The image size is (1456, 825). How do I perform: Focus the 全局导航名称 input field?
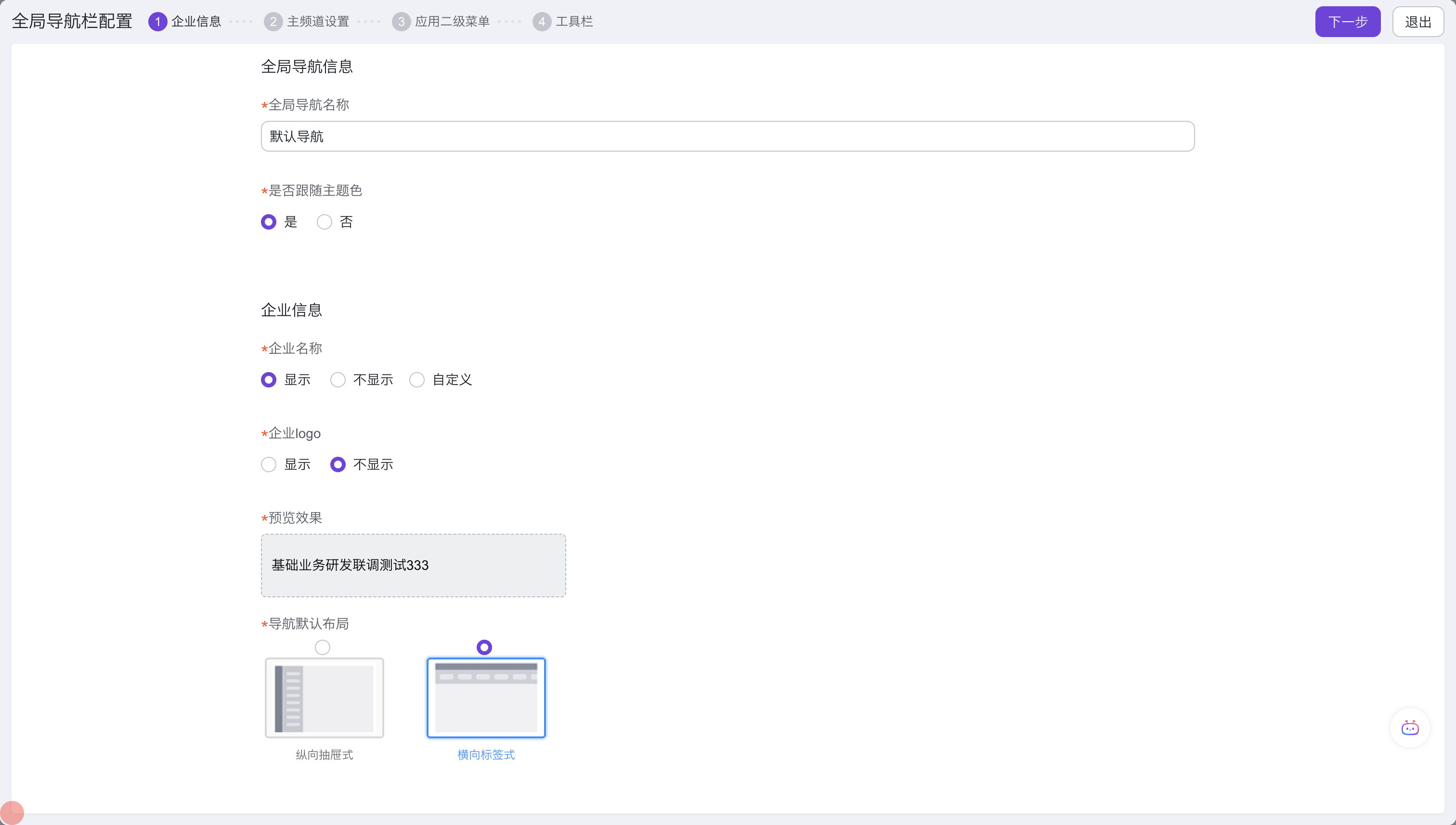[727, 136]
